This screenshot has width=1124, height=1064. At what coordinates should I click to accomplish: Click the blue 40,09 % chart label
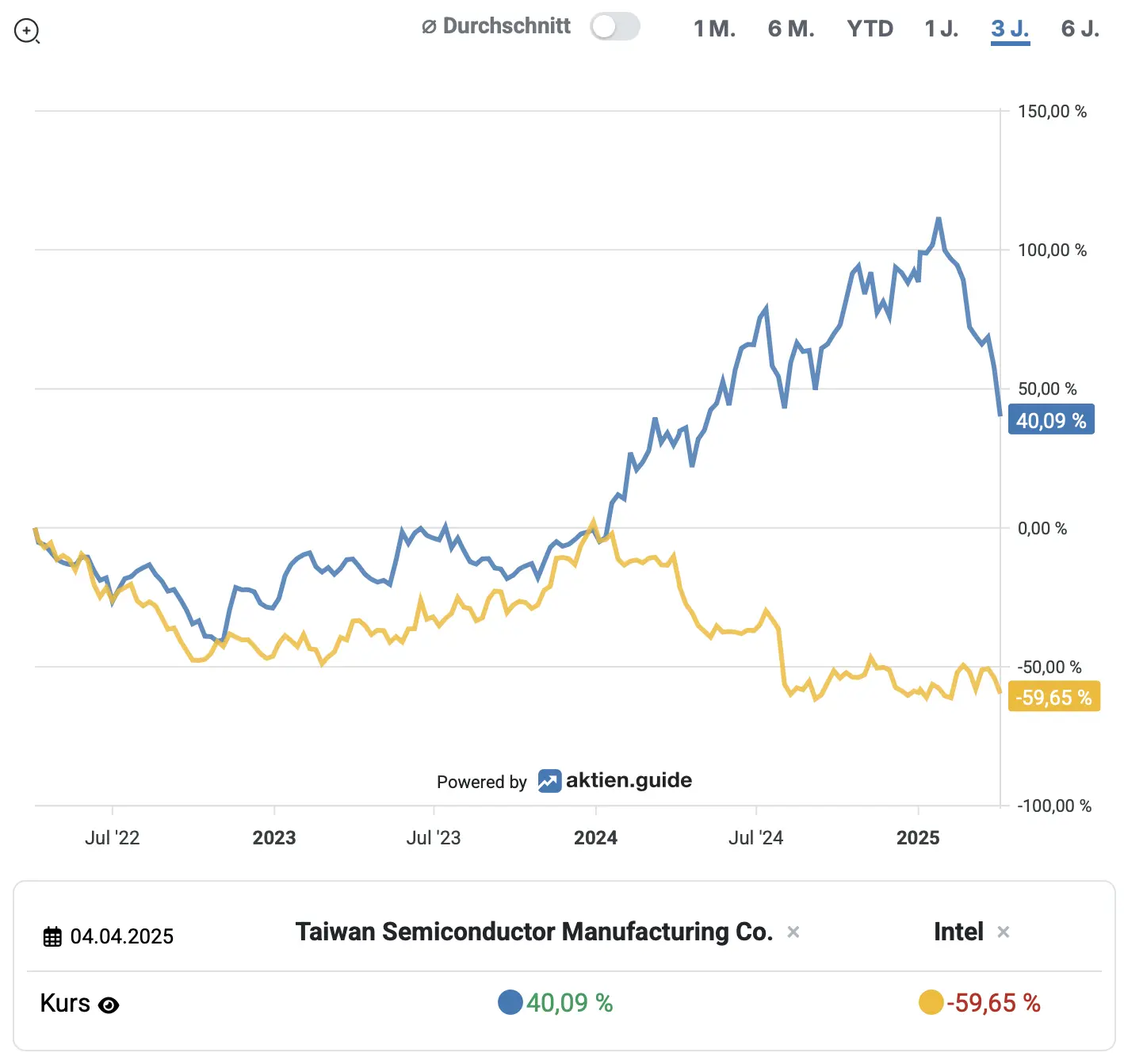point(1051,420)
